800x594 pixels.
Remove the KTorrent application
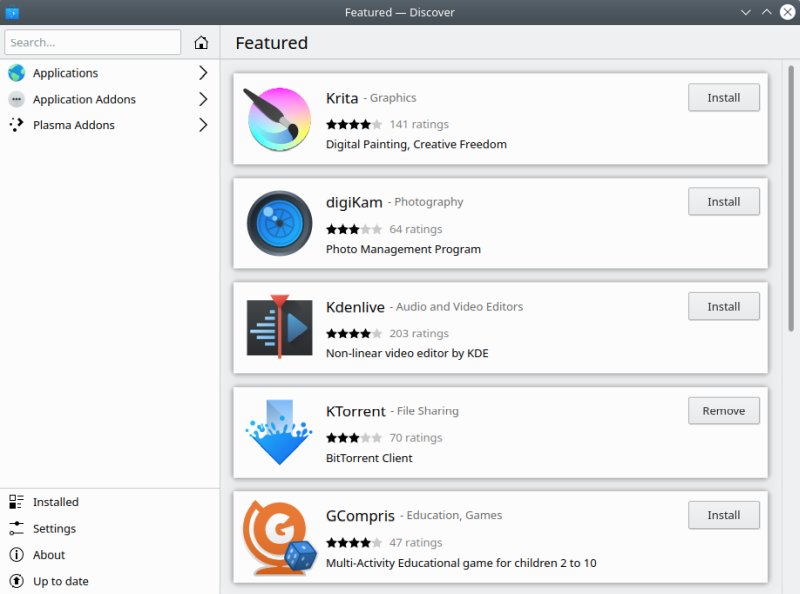pos(723,411)
